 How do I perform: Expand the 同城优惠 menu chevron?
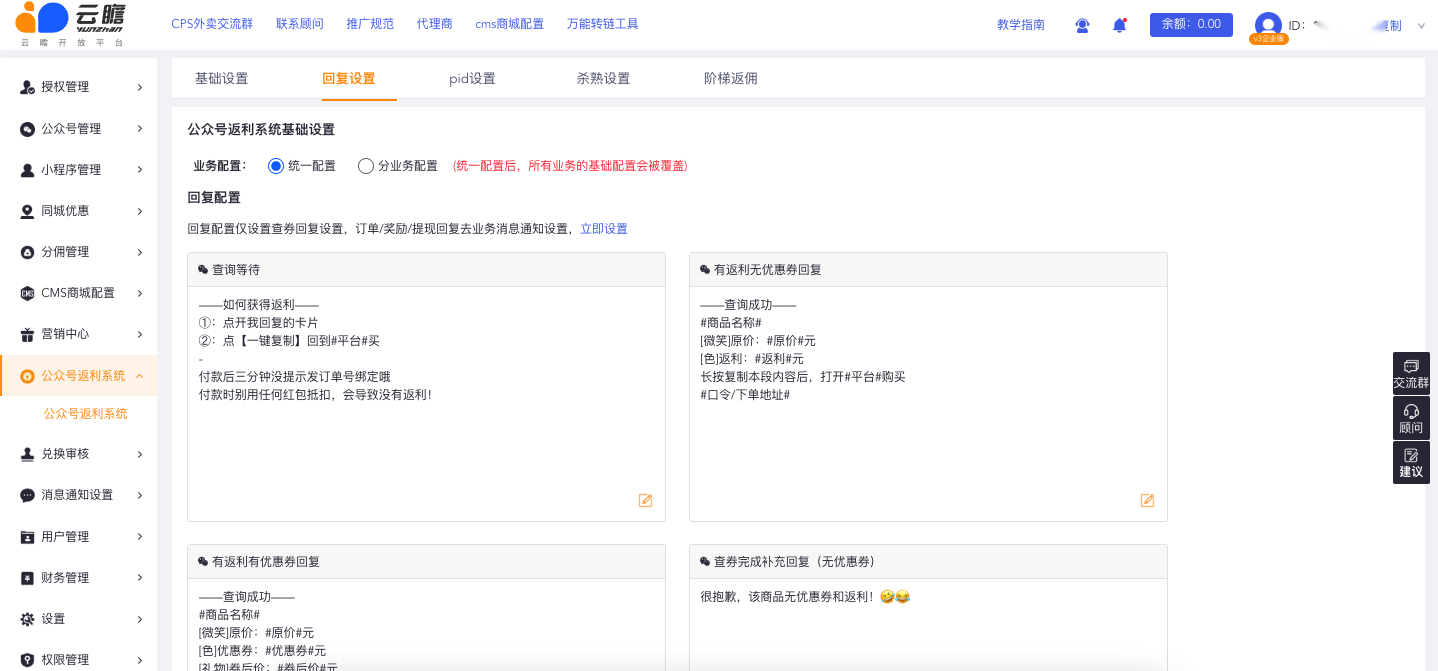pos(140,211)
